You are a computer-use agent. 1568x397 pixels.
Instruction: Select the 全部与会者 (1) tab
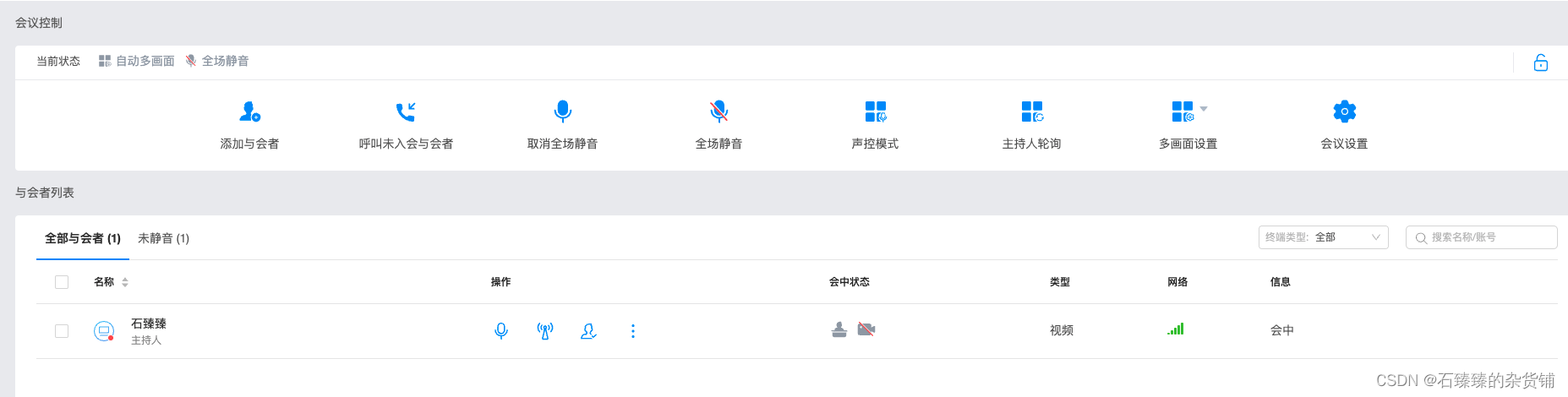(83, 239)
